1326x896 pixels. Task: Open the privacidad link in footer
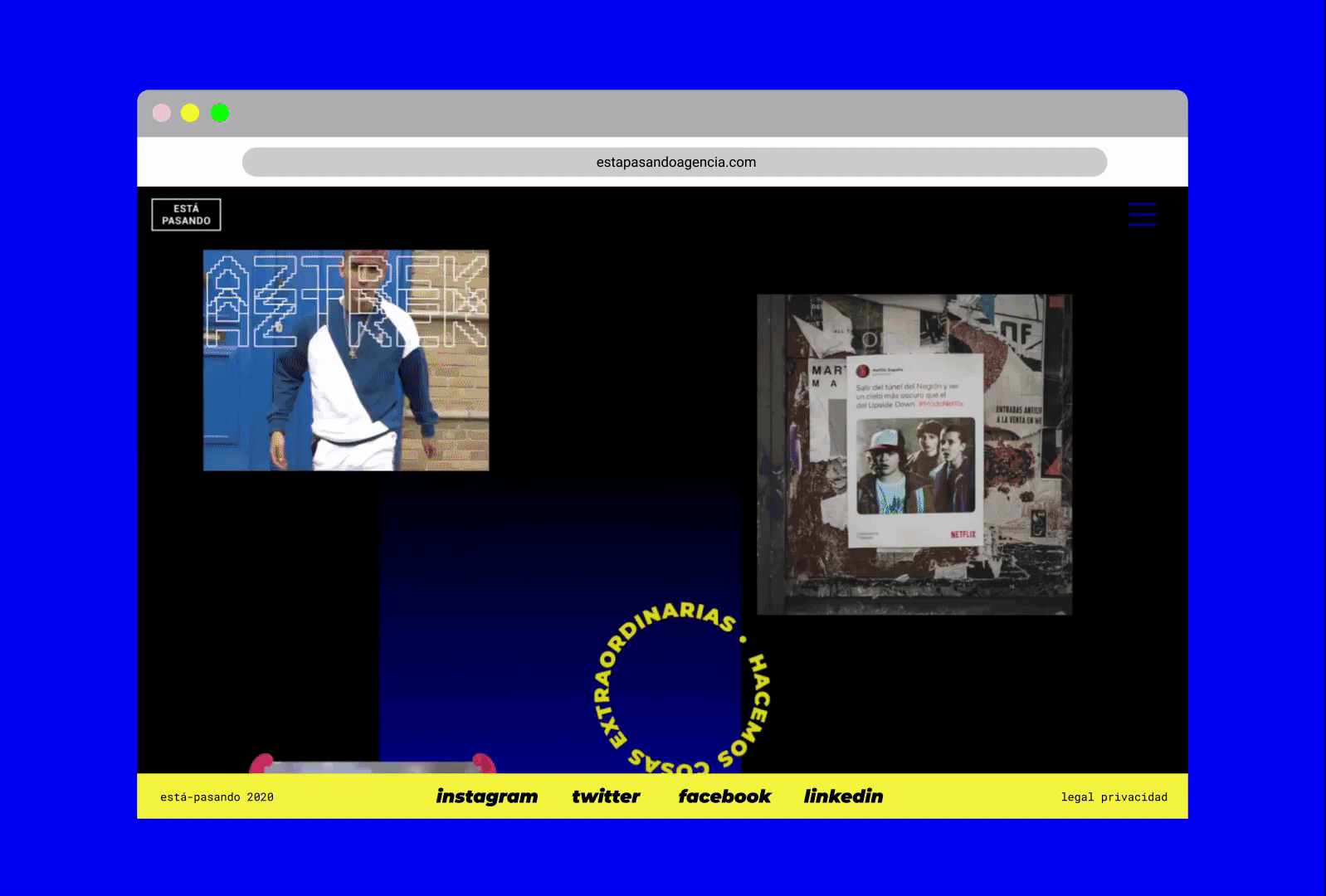click(1134, 797)
